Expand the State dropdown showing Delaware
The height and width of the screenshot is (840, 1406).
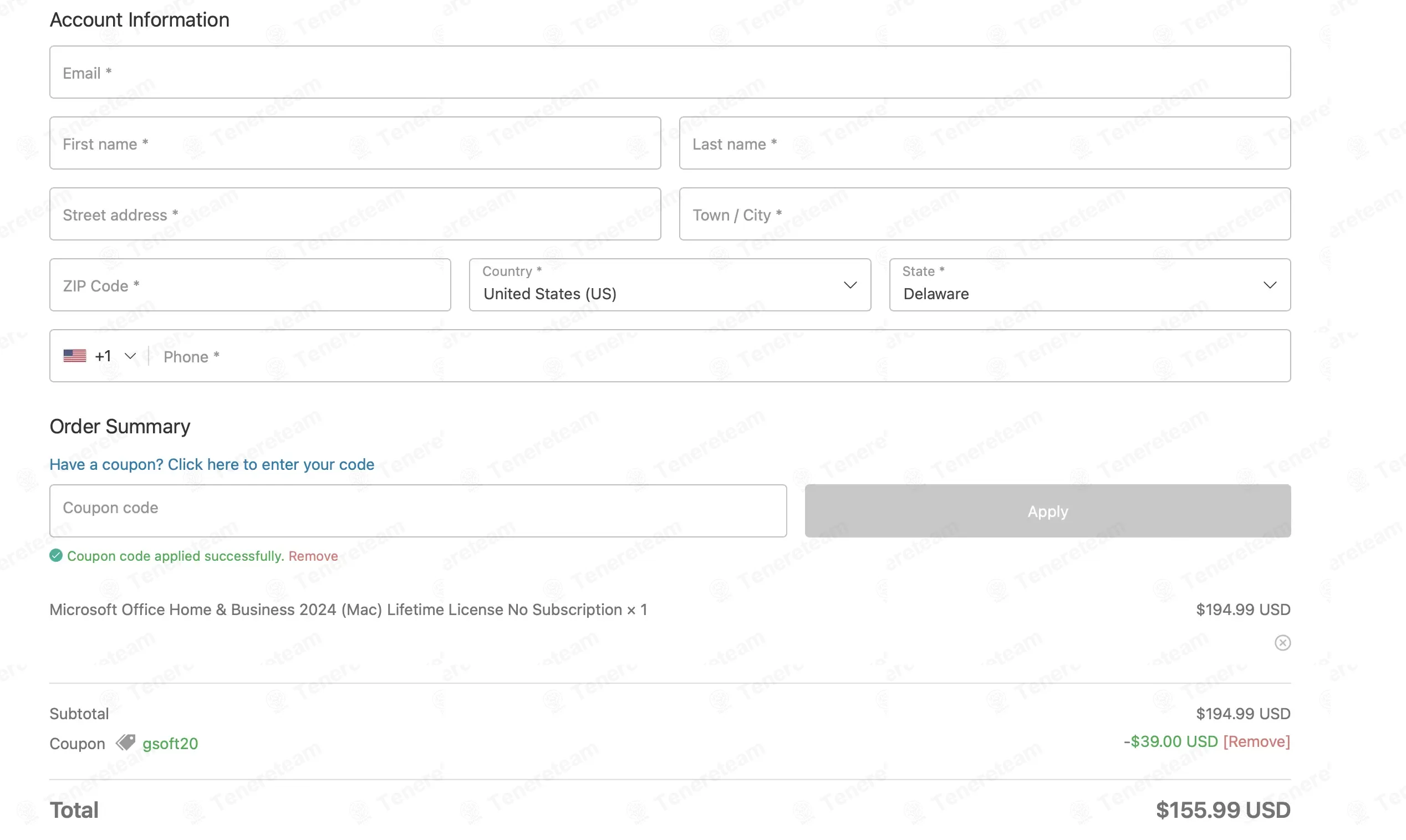tap(1089, 285)
